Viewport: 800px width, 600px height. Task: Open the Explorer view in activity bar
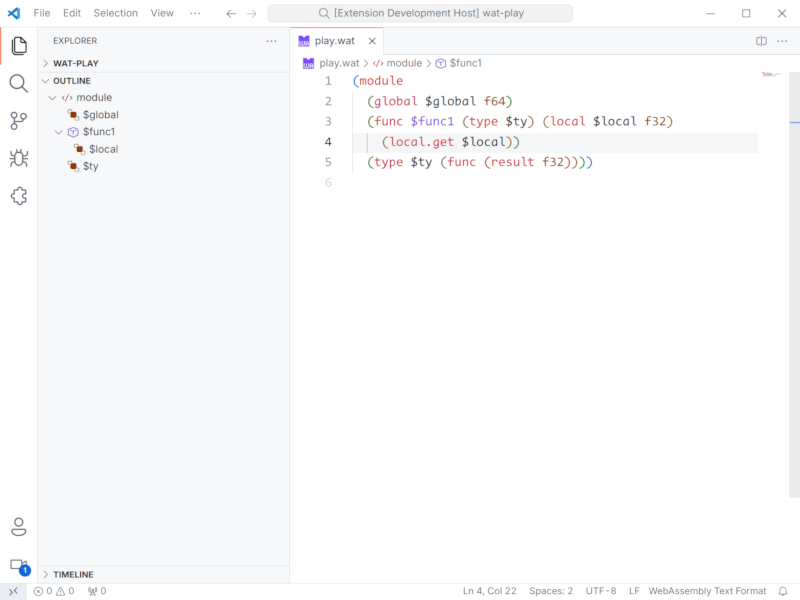tap(18, 45)
